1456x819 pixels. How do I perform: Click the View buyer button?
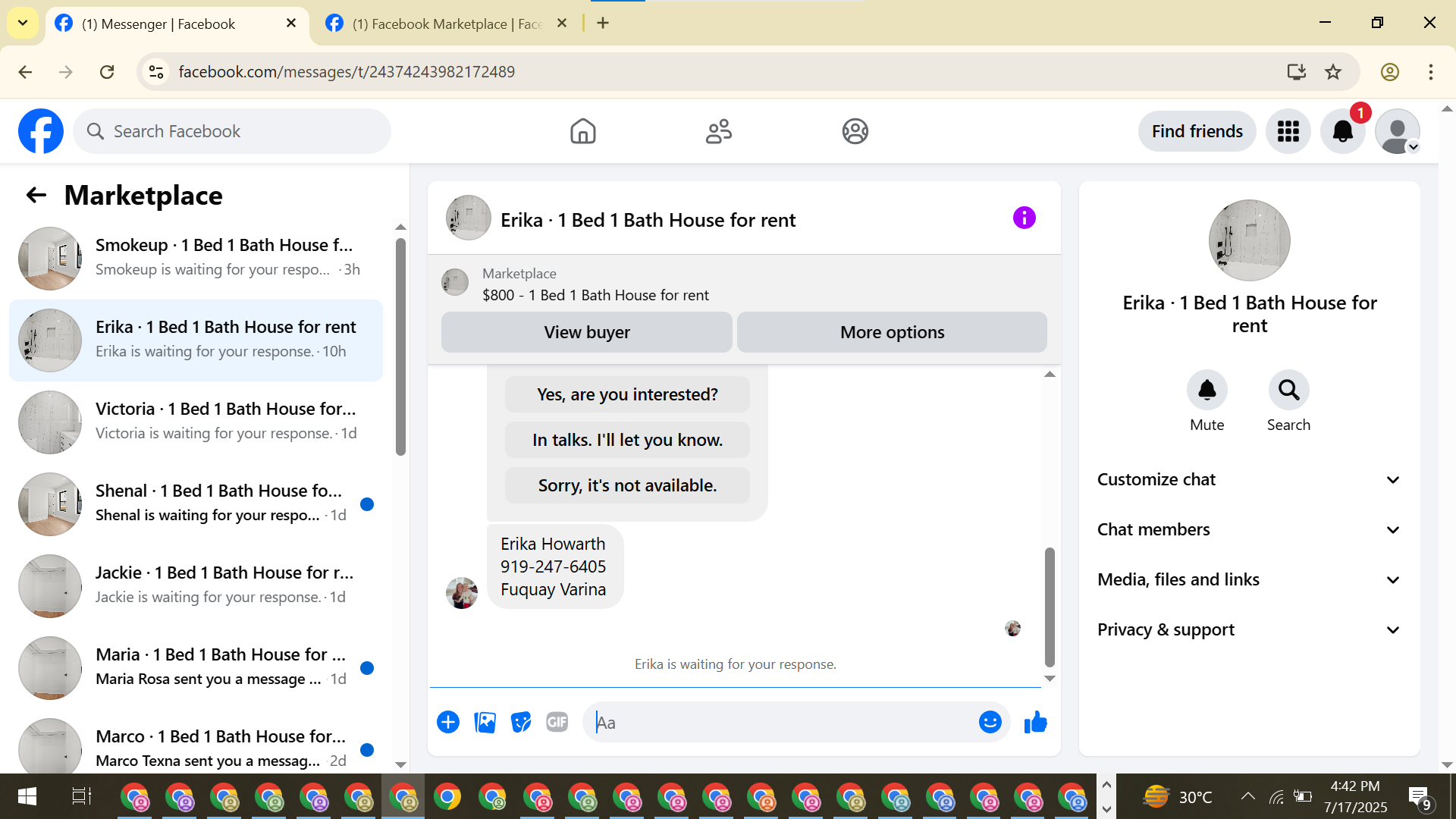pos(586,332)
